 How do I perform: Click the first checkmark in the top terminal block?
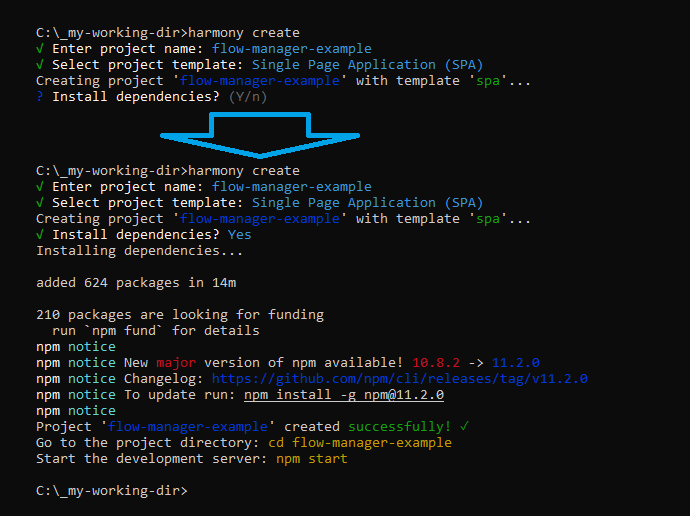40,49
